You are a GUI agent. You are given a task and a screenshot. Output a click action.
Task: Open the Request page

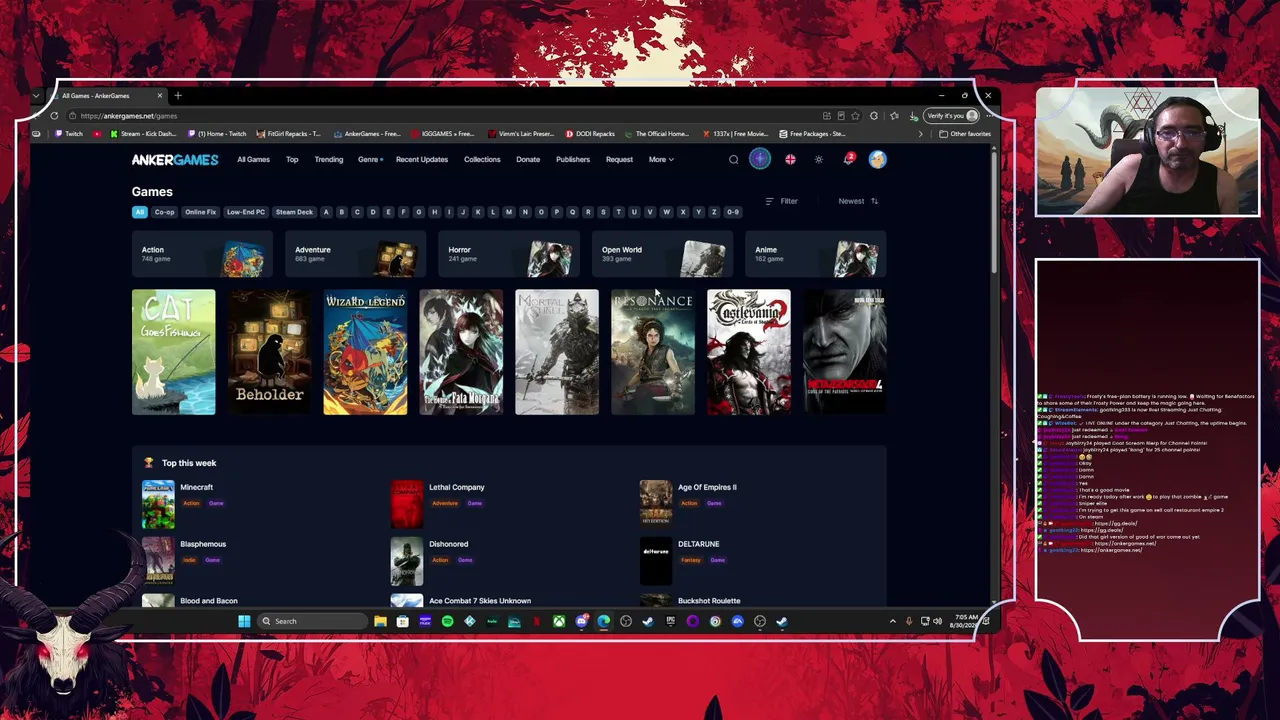(619, 159)
